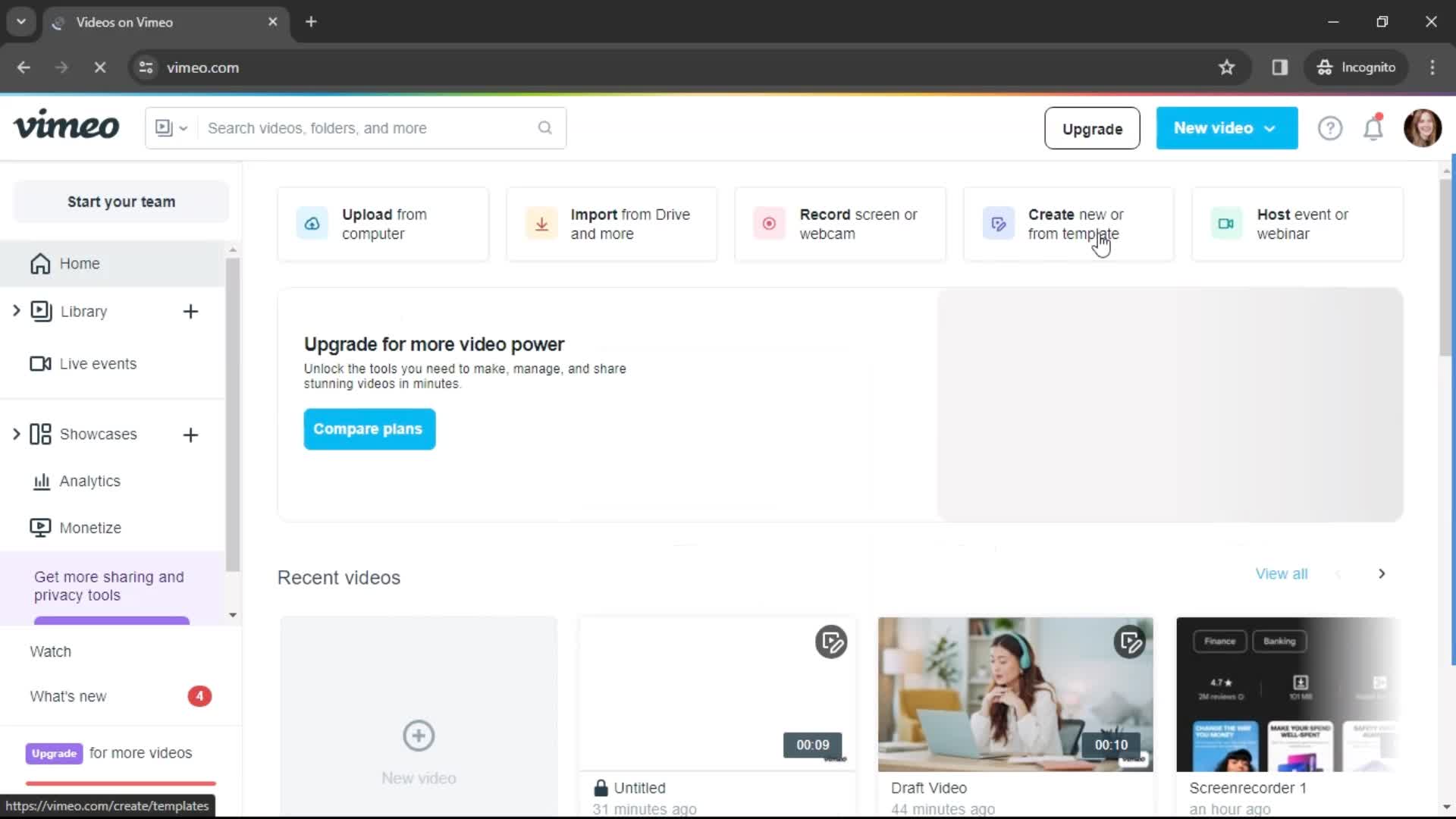Click the Upgrade button in header
1456x819 pixels.
[x=1093, y=128]
